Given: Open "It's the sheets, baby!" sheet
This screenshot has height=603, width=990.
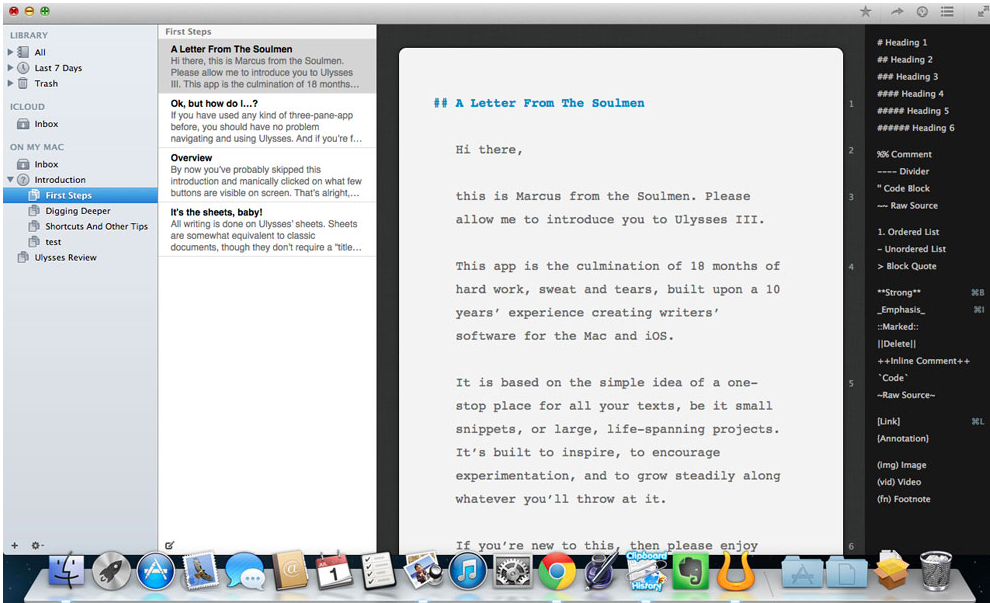Looking at the screenshot, I should click(x=267, y=229).
